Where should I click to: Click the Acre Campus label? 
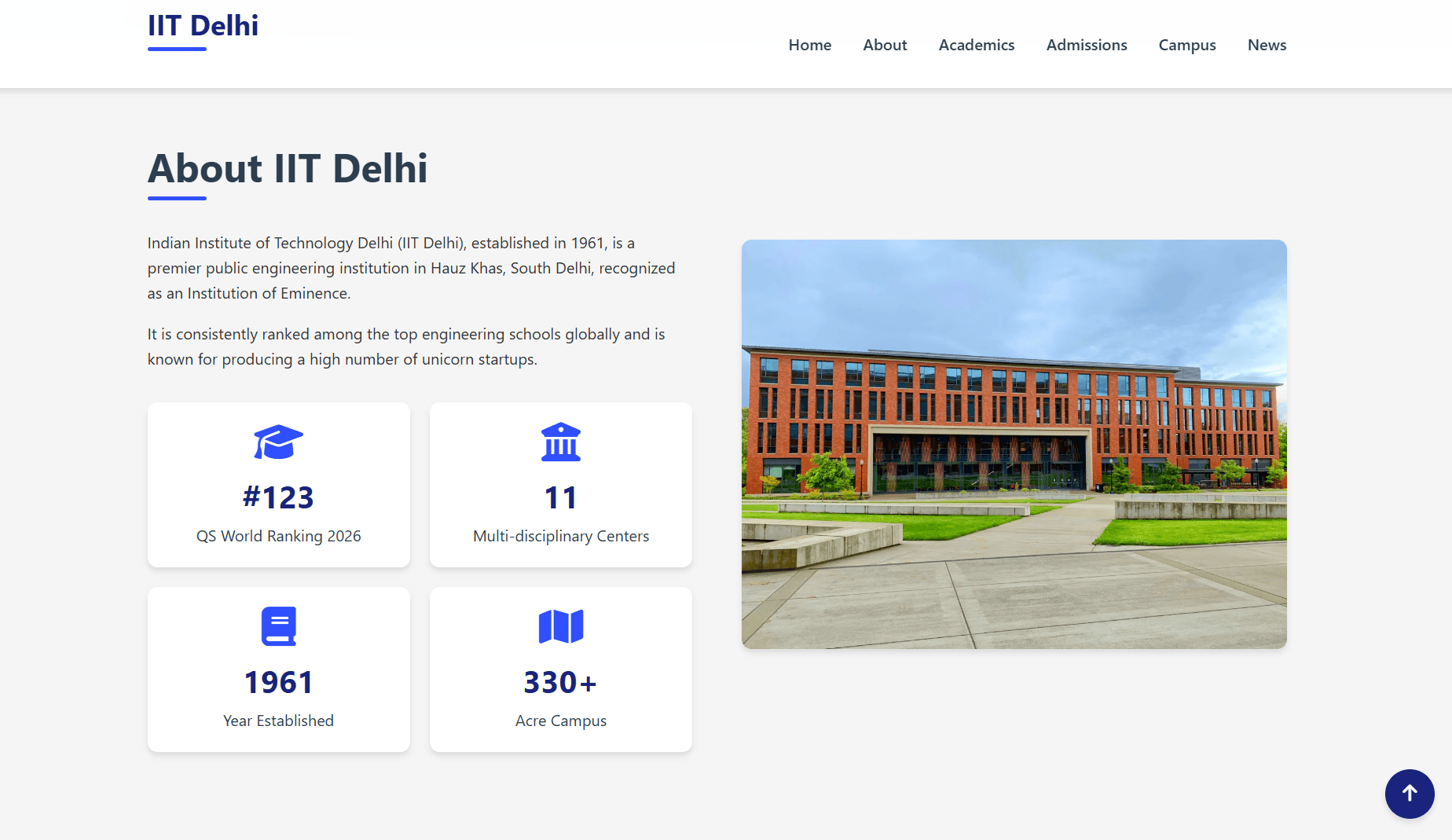click(561, 721)
